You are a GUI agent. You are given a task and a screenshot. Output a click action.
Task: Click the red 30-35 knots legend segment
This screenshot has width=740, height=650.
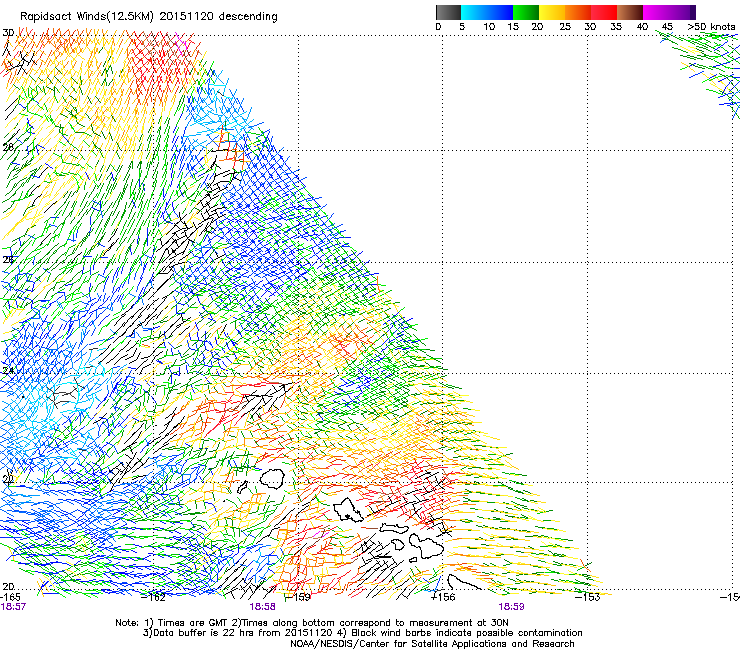coord(604,12)
